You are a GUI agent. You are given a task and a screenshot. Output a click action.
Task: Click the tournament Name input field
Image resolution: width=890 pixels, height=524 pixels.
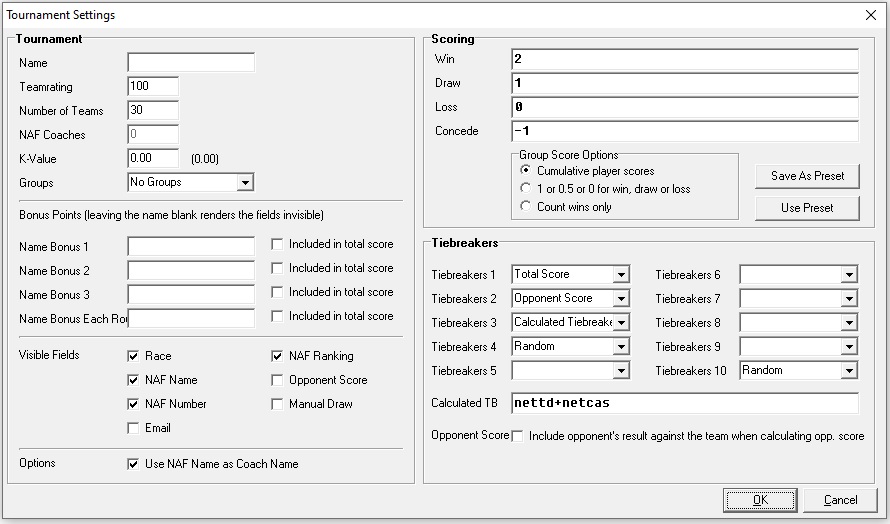pyautogui.click(x=191, y=62)
